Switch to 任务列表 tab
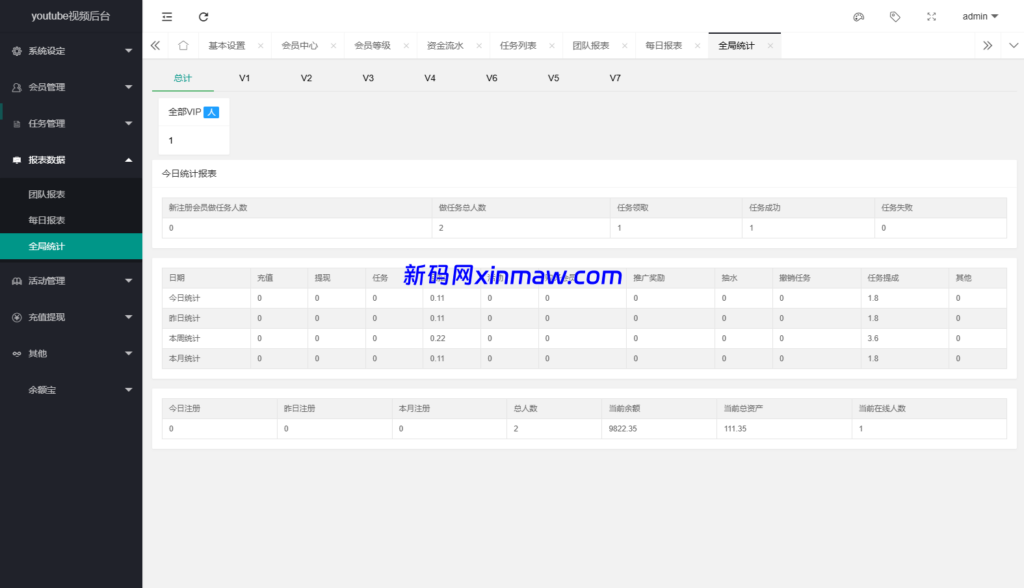This screenshot has height=588, width=1024. (518, 46)
